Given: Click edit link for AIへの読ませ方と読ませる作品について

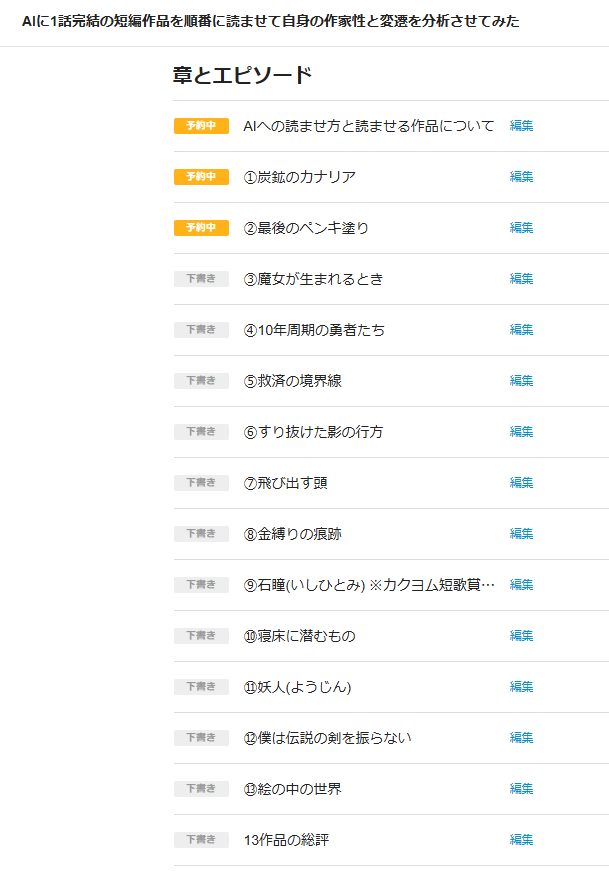Looking at the screenshot, I should [521, 126].
